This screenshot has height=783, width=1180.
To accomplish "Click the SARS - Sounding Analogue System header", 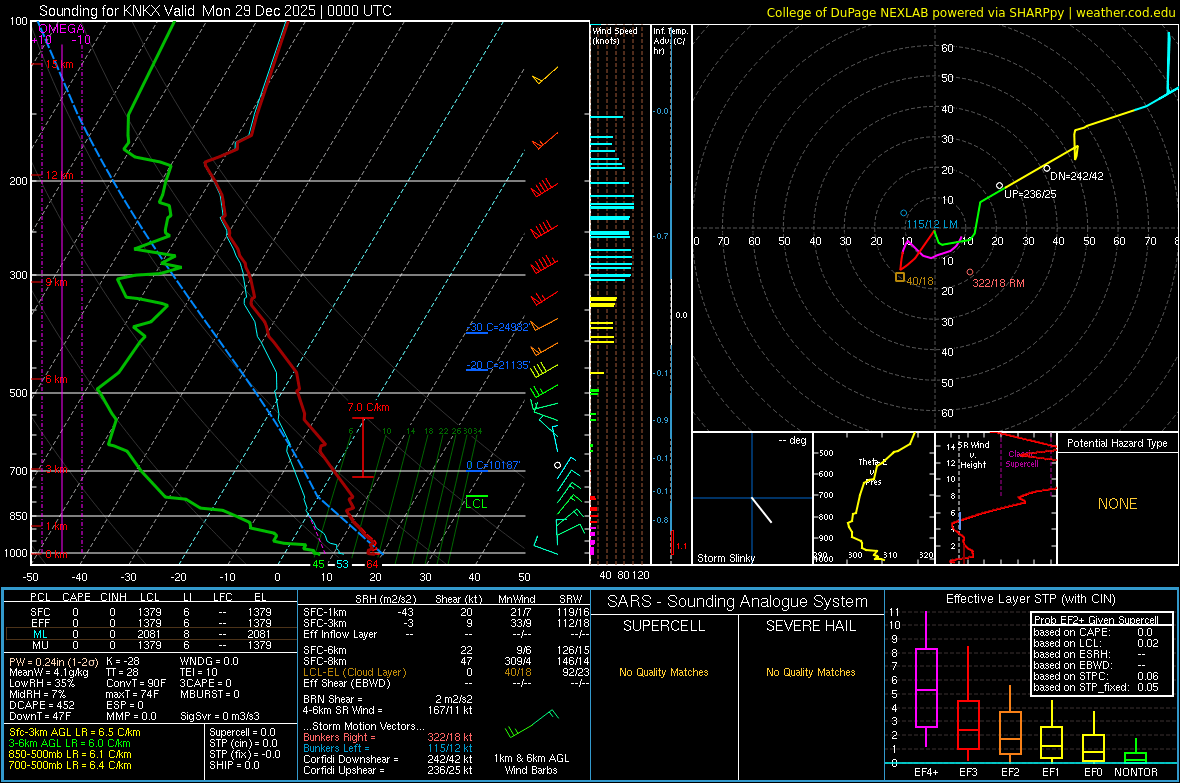I will [x=737, y=602].
